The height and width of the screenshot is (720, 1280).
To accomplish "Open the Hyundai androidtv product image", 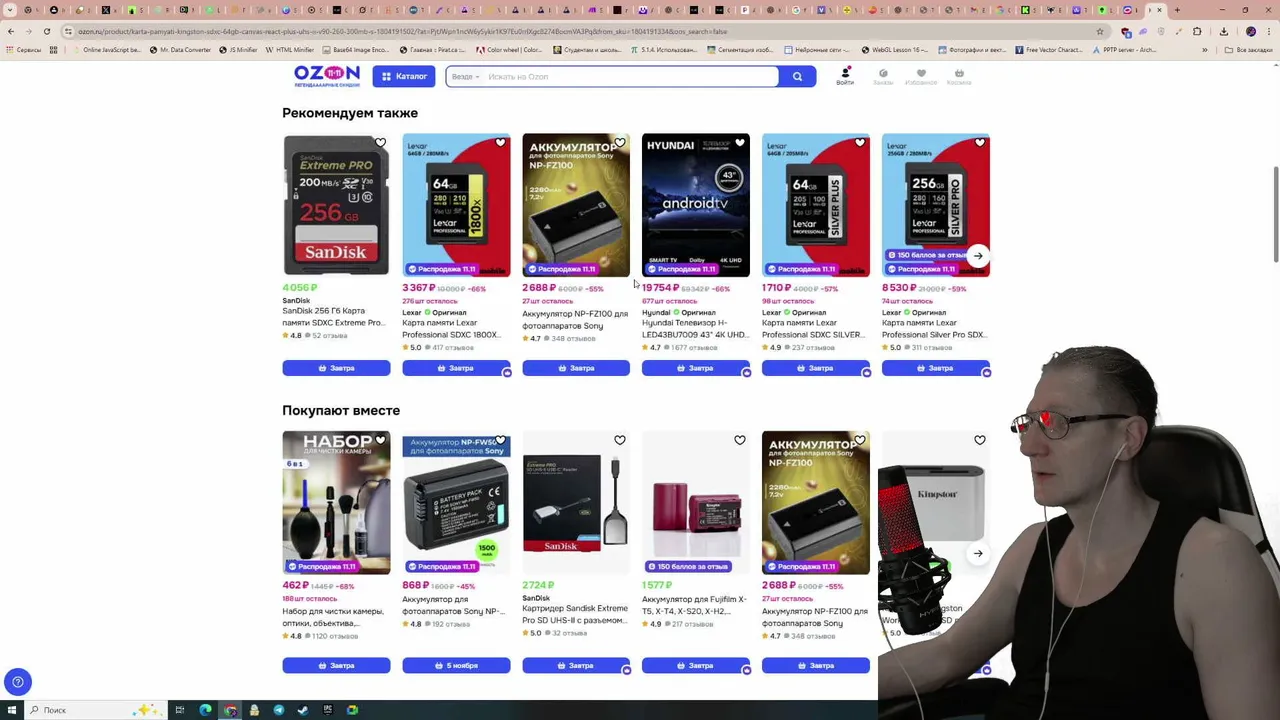I will tap(696, 205).
